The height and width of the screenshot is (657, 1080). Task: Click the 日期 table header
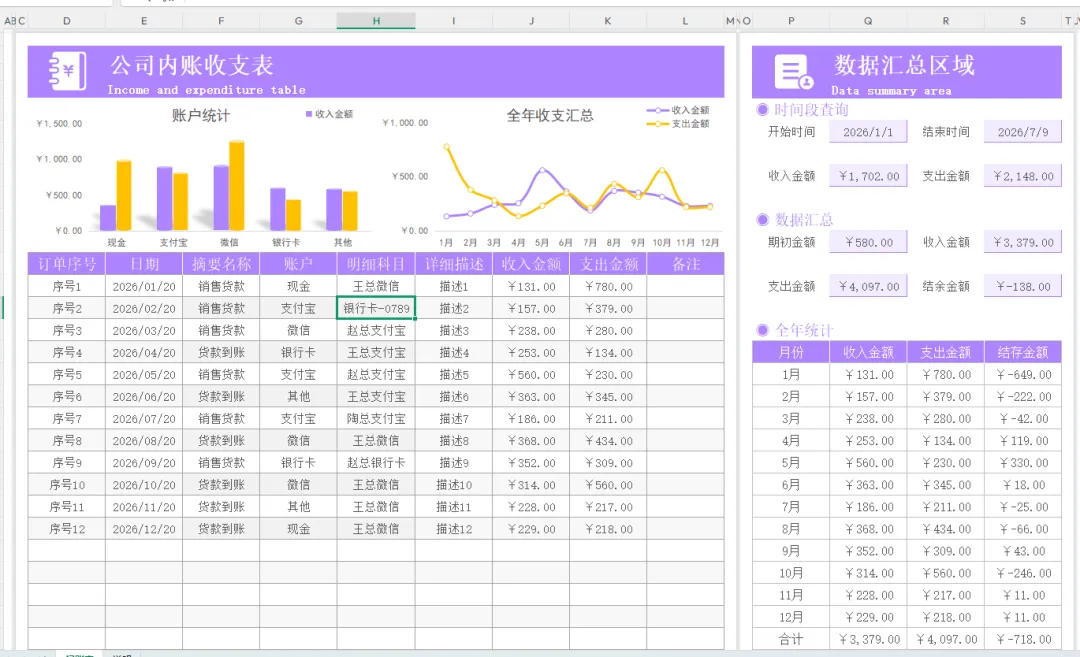click(x=144, y=264)
